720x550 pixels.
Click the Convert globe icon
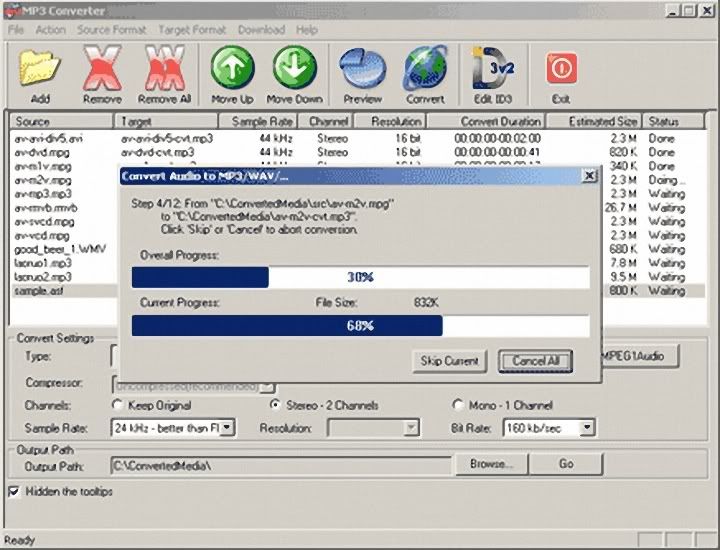425,68
